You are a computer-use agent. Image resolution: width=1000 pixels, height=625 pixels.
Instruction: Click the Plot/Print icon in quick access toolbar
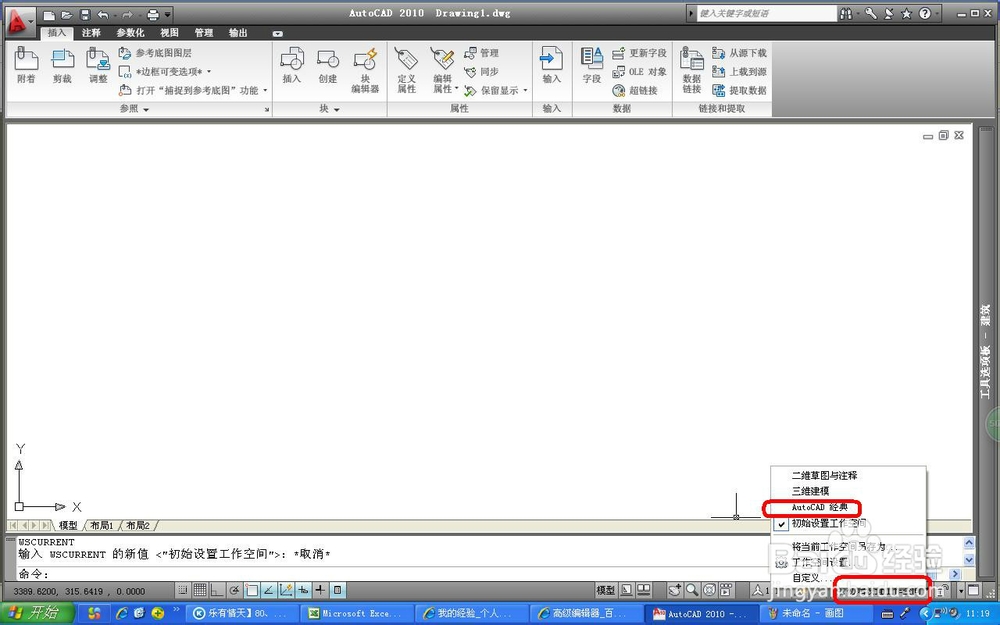(x=153, y=14)
